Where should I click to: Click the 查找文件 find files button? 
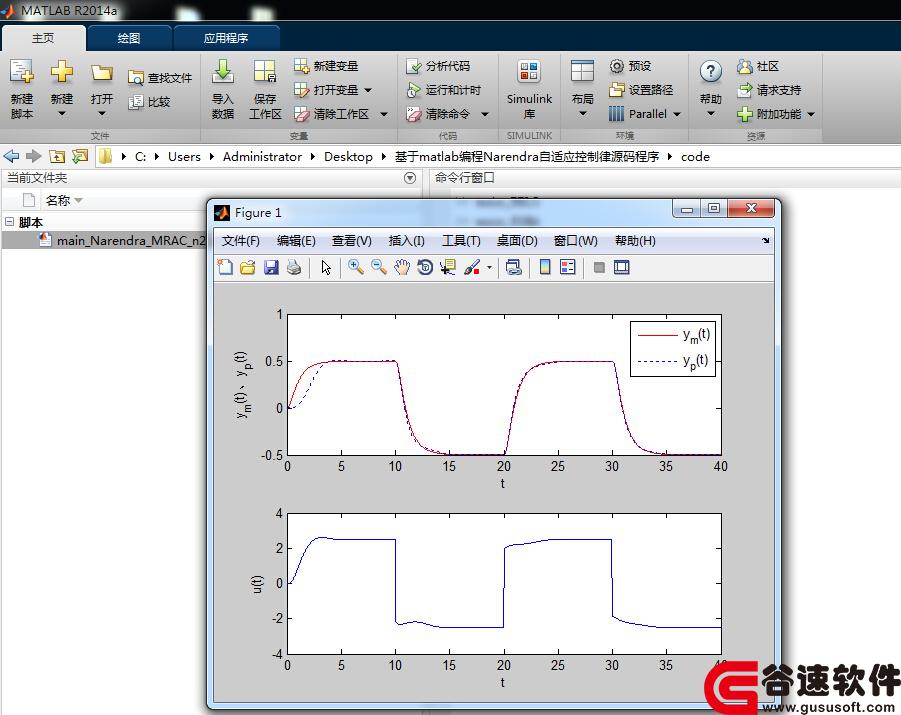(160, 78)
